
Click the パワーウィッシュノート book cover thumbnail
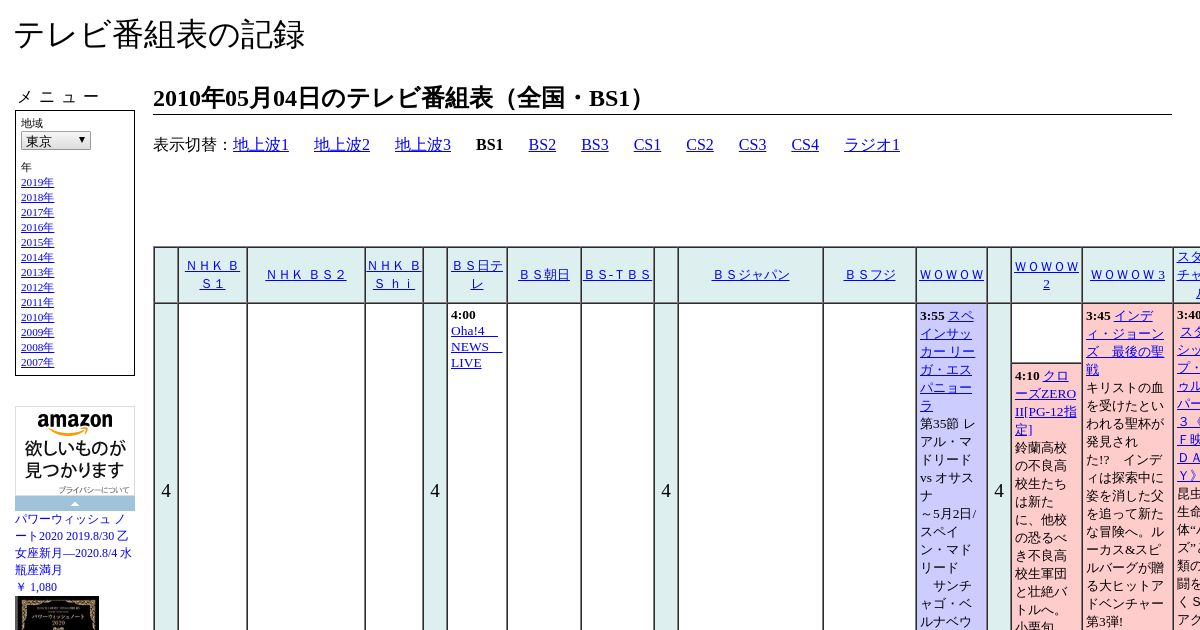click(x=57, y=613)
